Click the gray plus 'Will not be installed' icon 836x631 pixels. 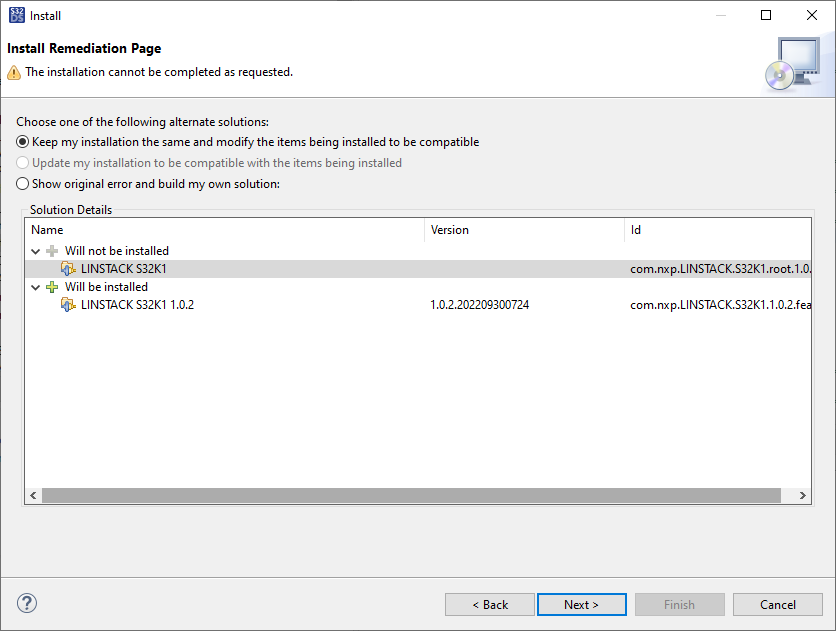pos(53,251)
